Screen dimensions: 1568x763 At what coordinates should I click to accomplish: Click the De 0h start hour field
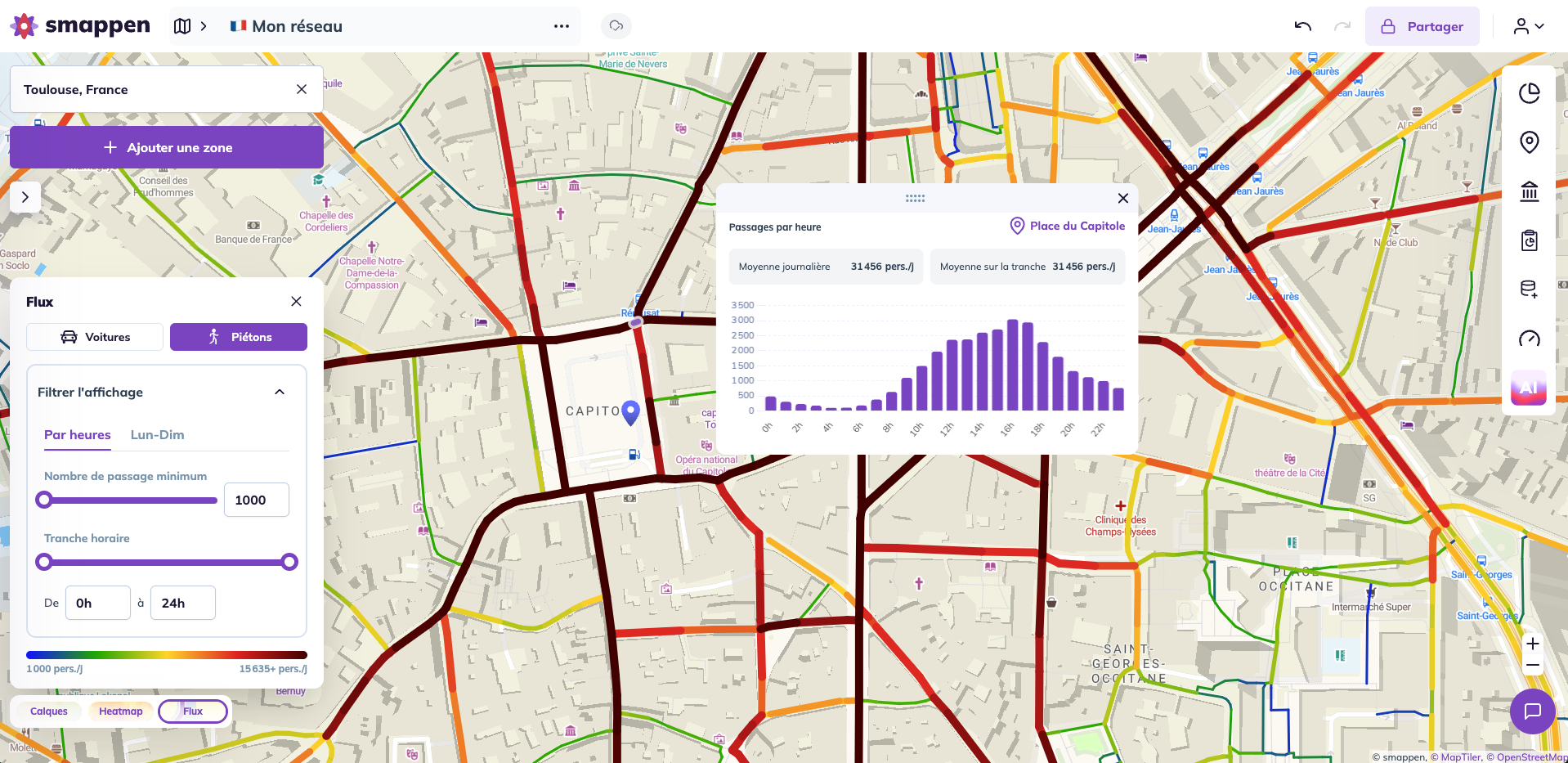point(98,603)
